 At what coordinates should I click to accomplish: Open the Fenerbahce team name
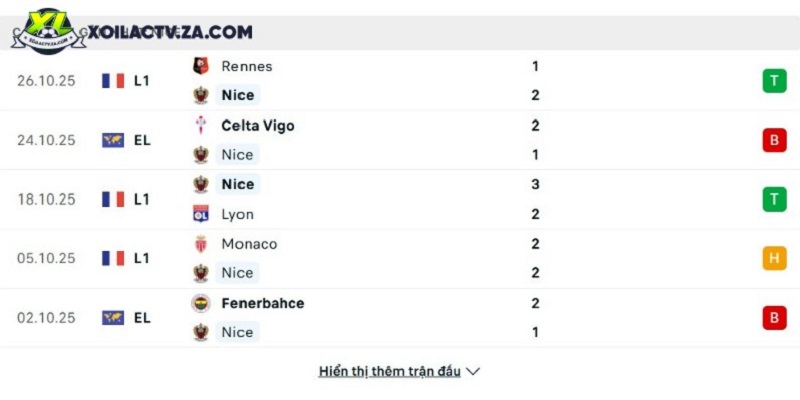pos(263,303)
